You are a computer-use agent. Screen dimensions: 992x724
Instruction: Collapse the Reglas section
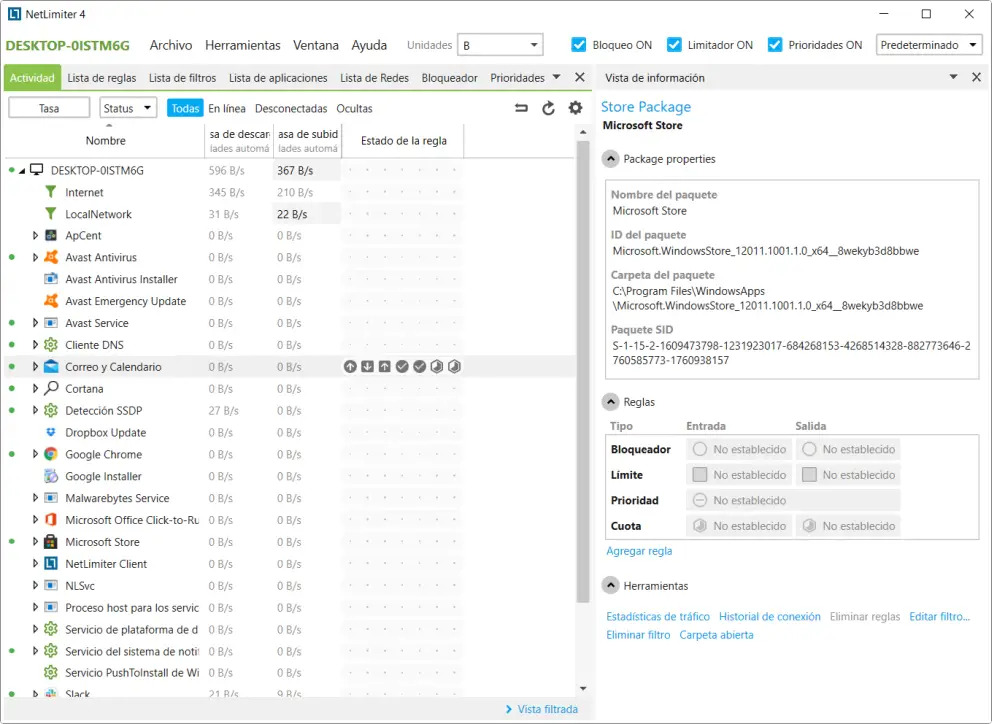click(x=611, y=402)
